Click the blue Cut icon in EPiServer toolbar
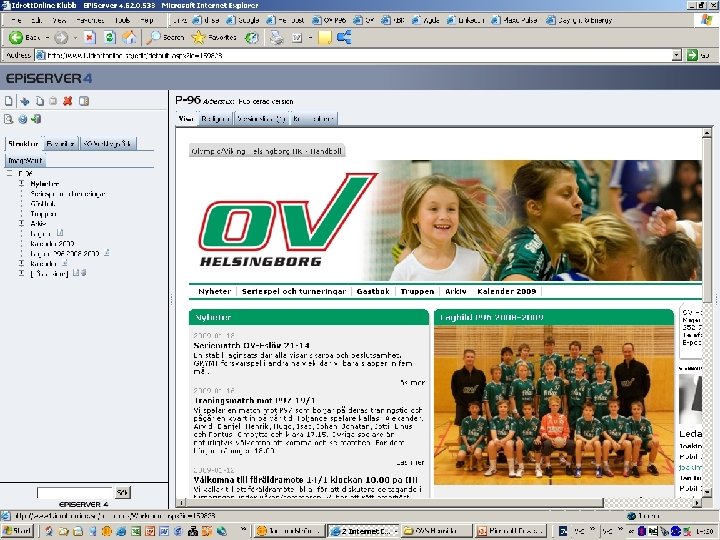The width and height of the screenshot is (720, 540). point(25,101)
